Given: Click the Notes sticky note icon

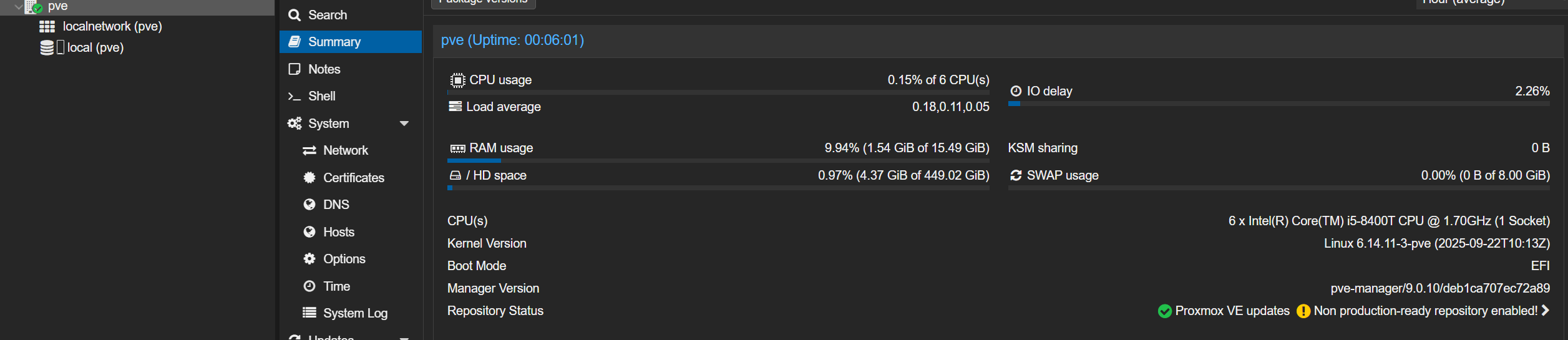Looking at the screenshot, I should [x=295, y=69].
